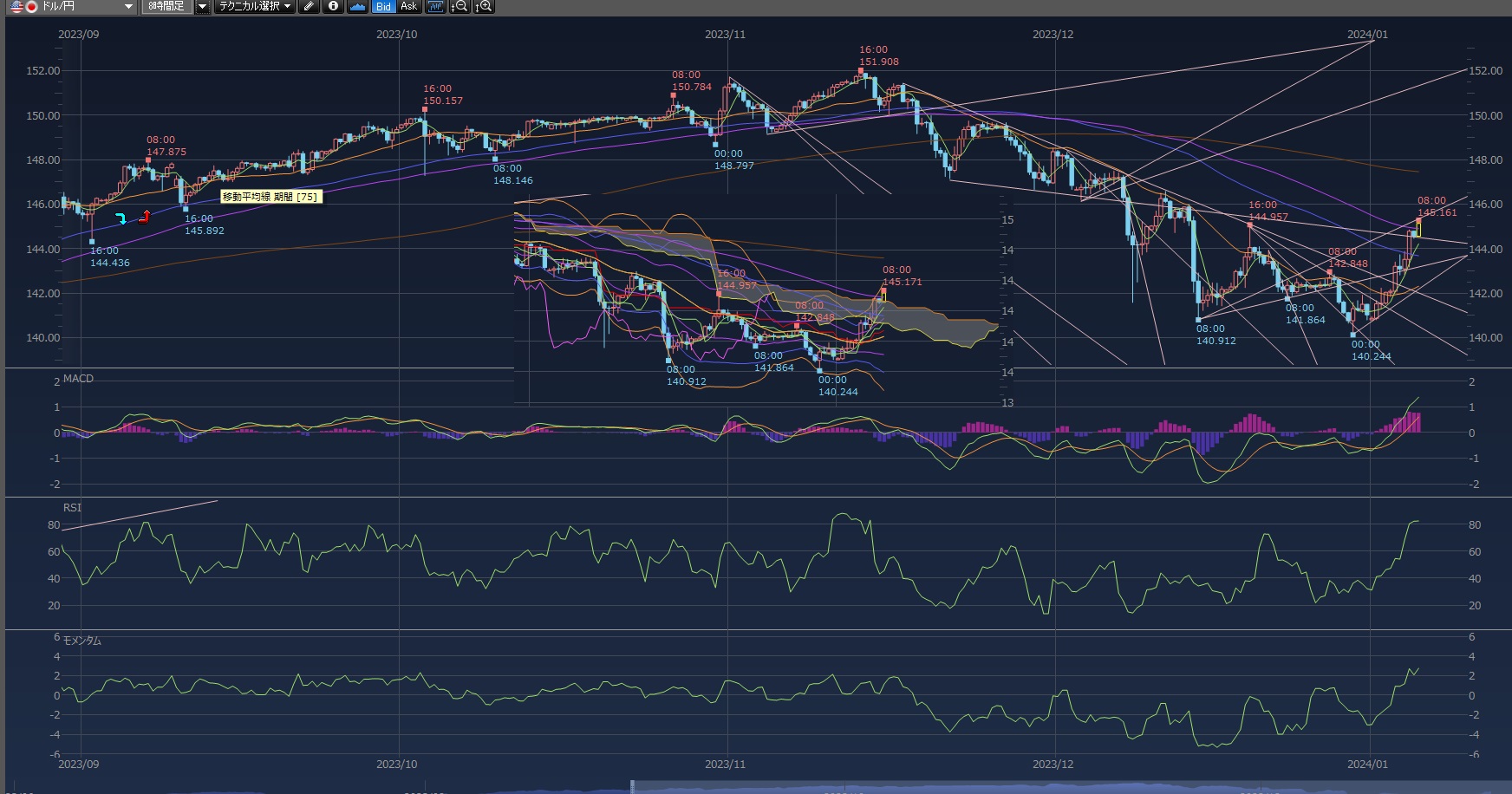Switch price display to Bid
1512x794 pixels.
click(x=383, y=7)
